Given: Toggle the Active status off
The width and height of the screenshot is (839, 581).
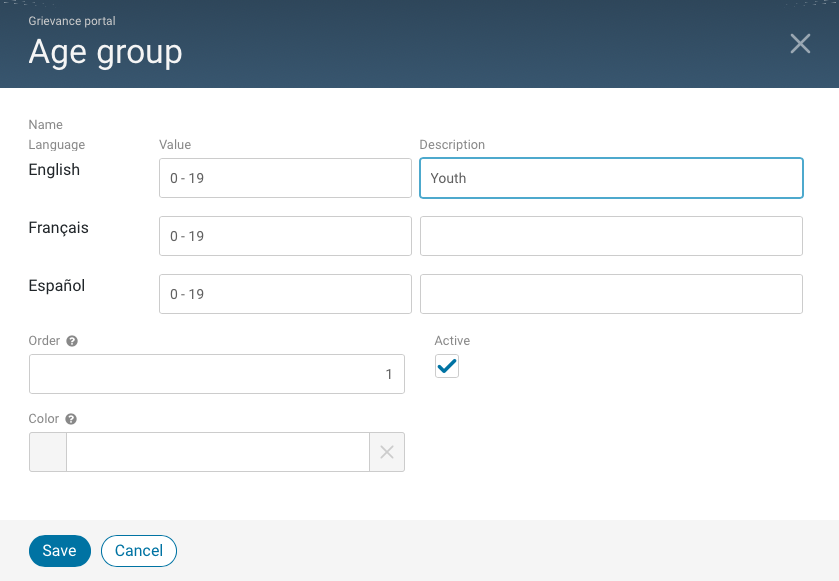Looking at the screenshot, I should [446, 366].
